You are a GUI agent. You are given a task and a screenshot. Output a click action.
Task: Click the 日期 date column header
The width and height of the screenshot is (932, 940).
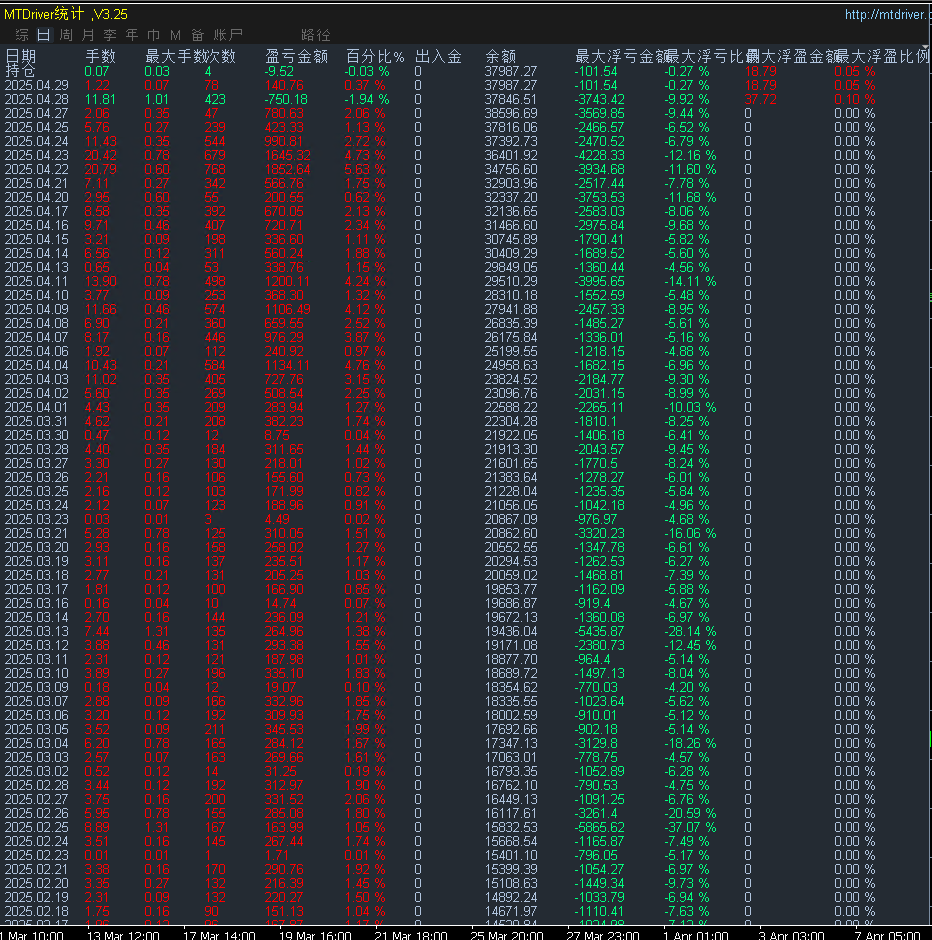(21, 57)
